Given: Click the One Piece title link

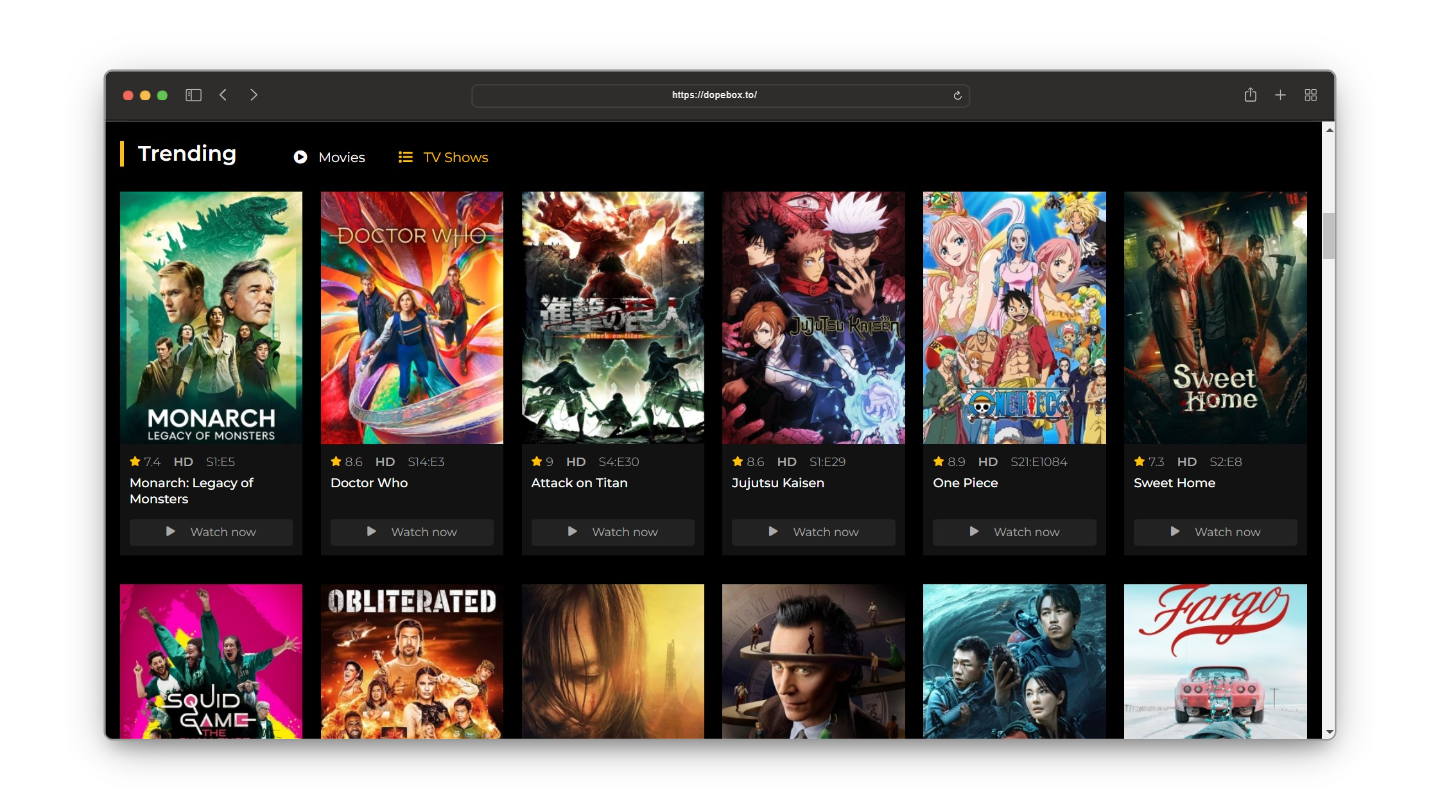Looking at the screenshot, I should [x=965, y=483].
